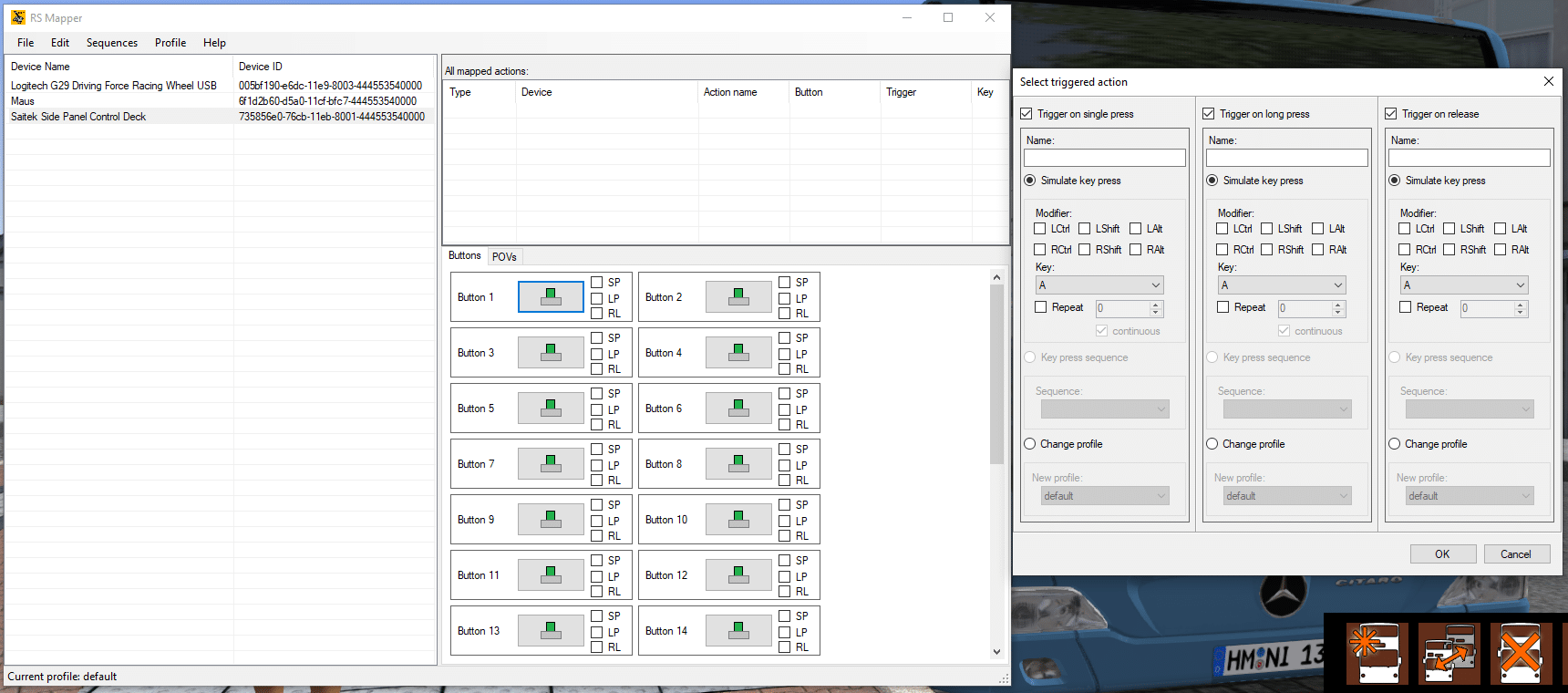The width and height of the screenshot is (1568, 693).
Task: Click the Button 10 mapping icon
Action: click(x=738, y=520)
